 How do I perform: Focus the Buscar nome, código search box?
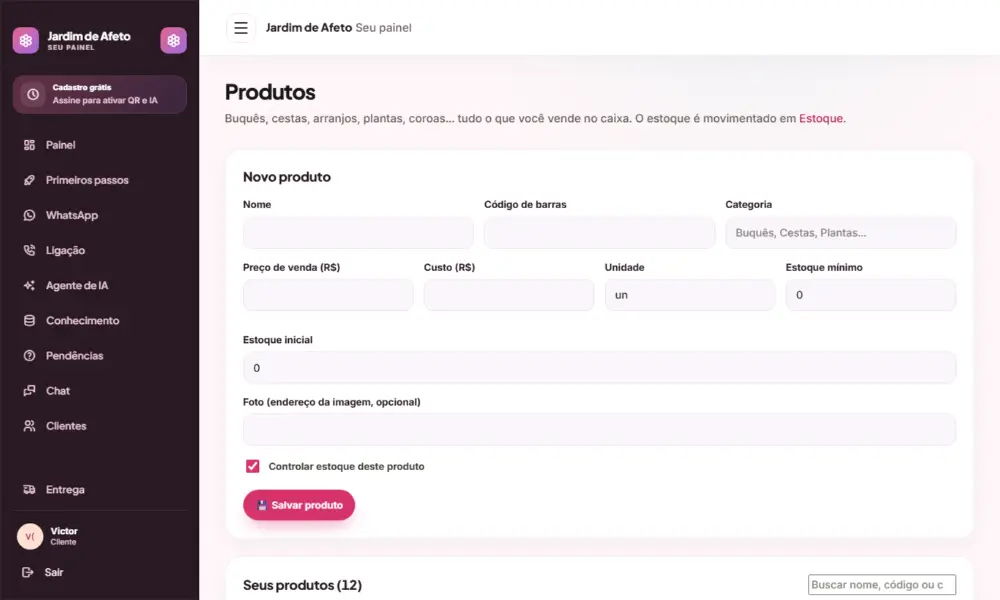[881, 585]
